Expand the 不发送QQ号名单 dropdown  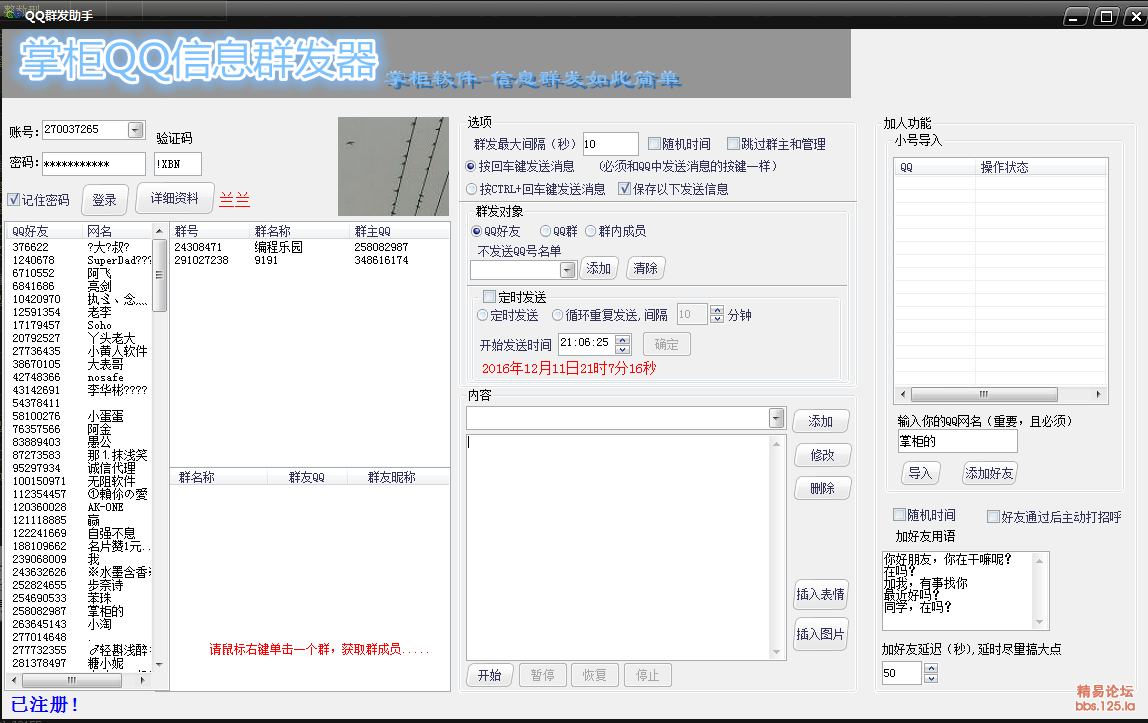(x=568, y=270)
